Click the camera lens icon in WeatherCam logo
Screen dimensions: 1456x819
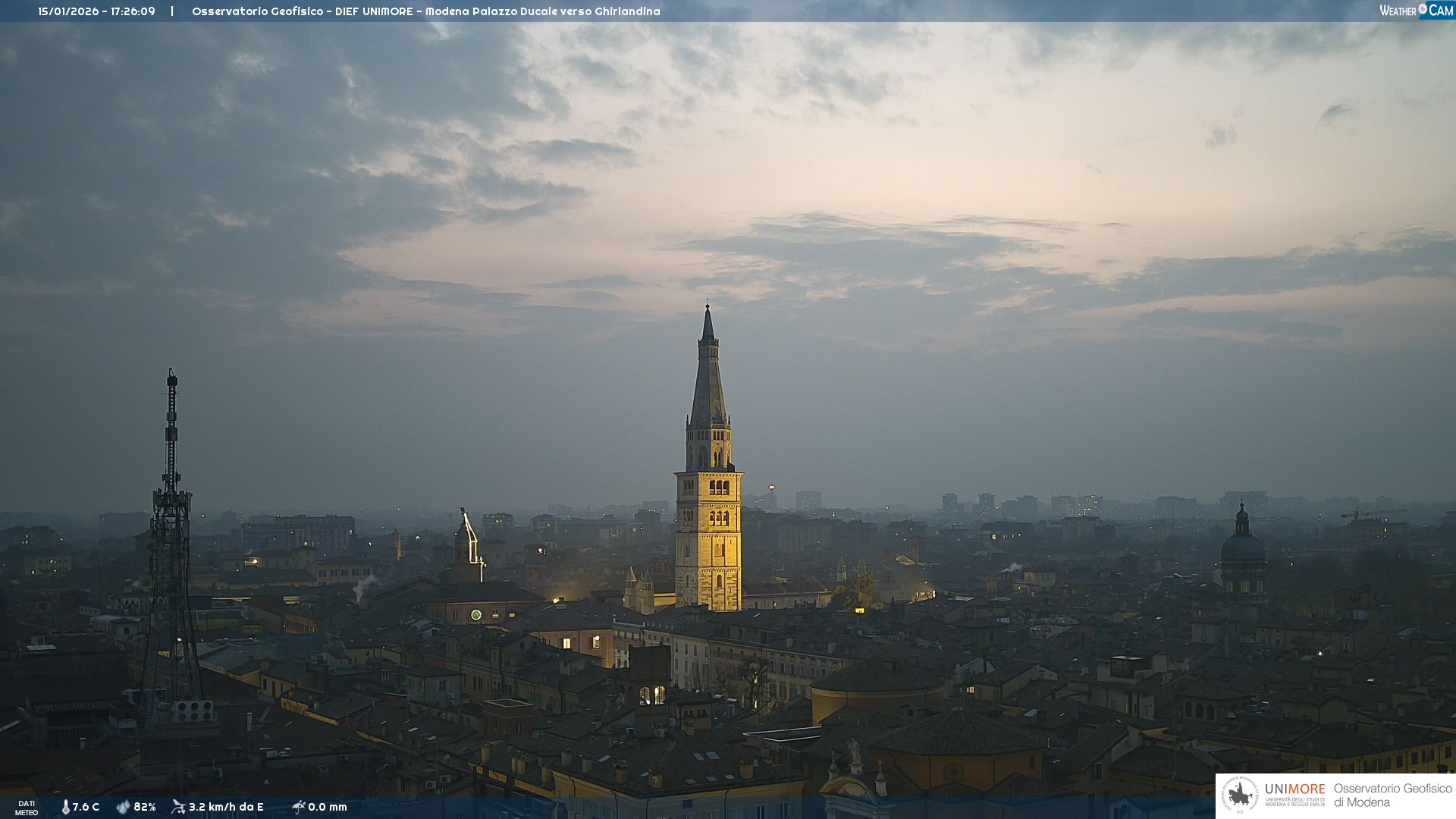click(x=1423, y=9)
